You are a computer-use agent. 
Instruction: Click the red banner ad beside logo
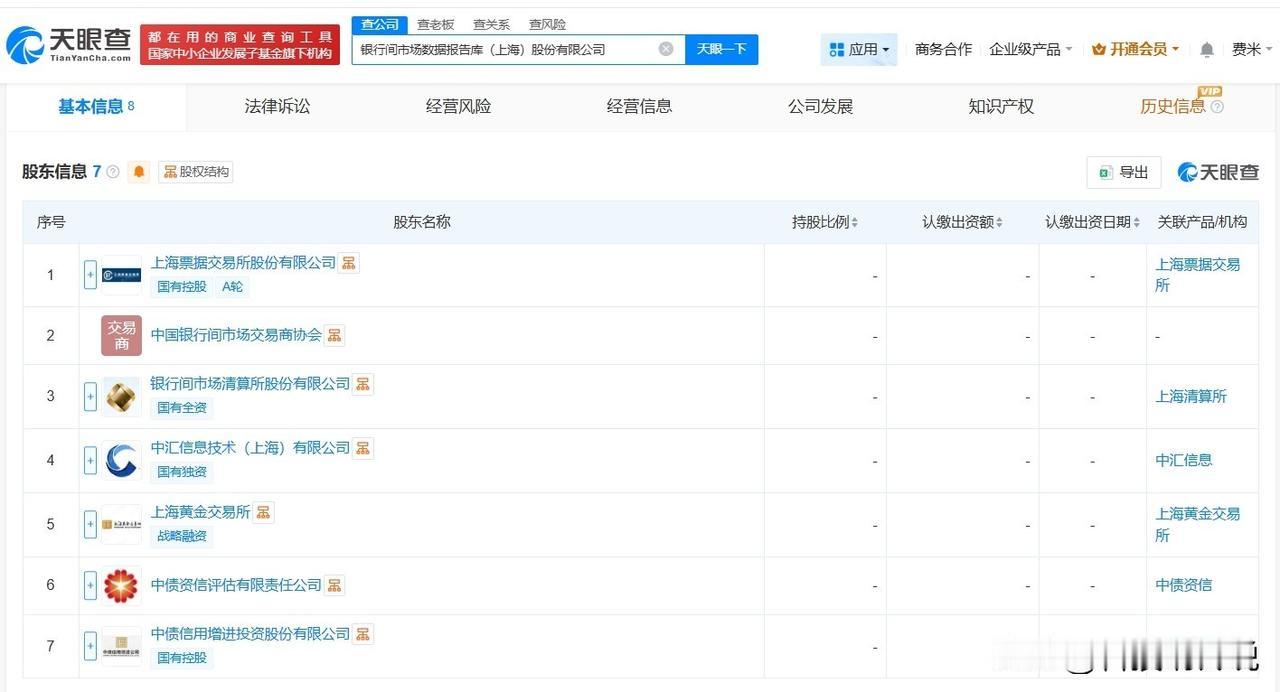point(240,45)
